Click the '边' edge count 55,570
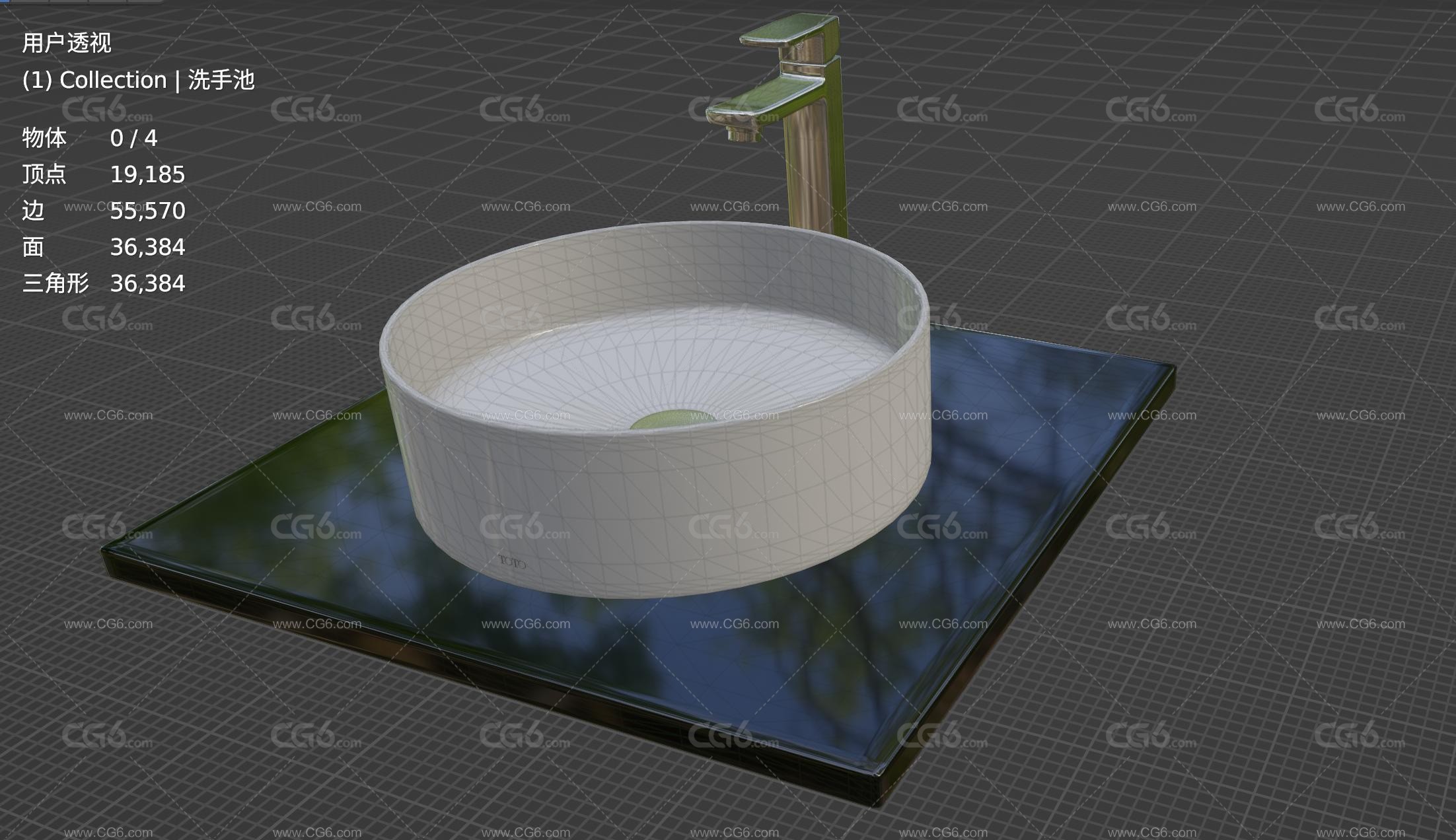The width and height of the screenshot is (1456, 840). coord(147,211)
